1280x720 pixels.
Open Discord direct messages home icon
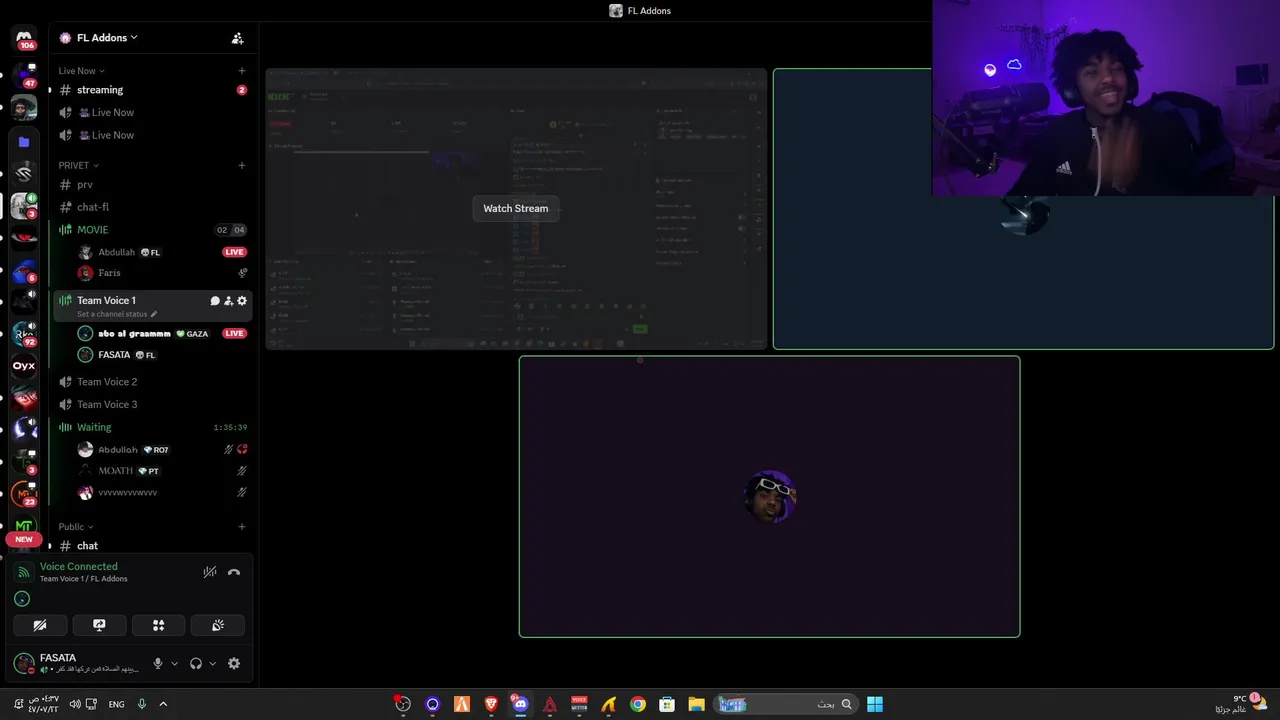(24, 38)
